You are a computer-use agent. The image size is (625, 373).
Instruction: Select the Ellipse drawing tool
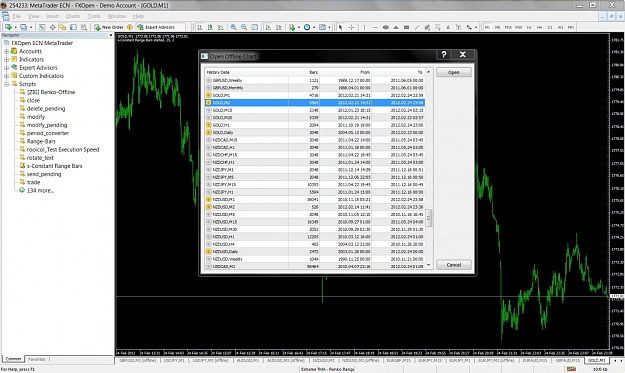tap(385, 27)
